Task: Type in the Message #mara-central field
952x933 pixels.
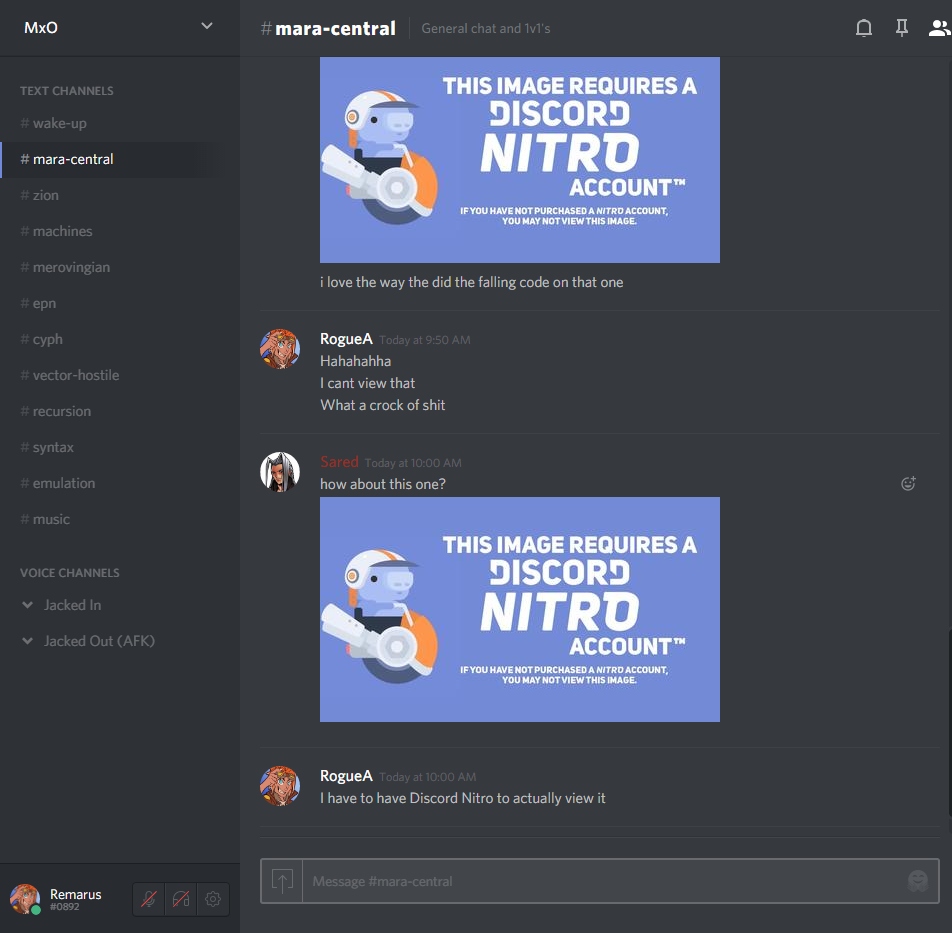Action: pyautogui.click(x=600, y=881)
